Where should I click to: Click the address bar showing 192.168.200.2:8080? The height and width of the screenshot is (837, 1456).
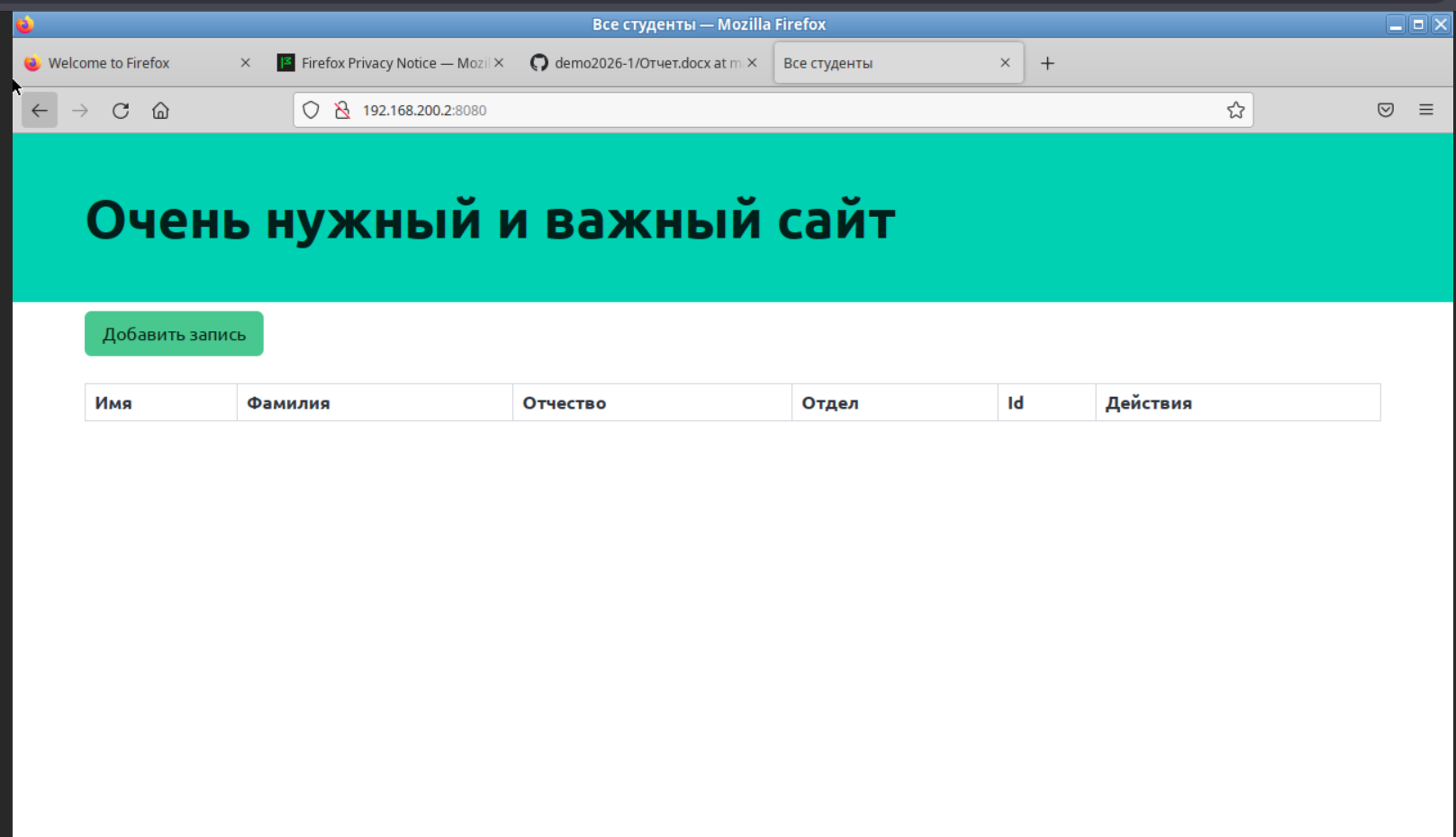pos(765,111)
